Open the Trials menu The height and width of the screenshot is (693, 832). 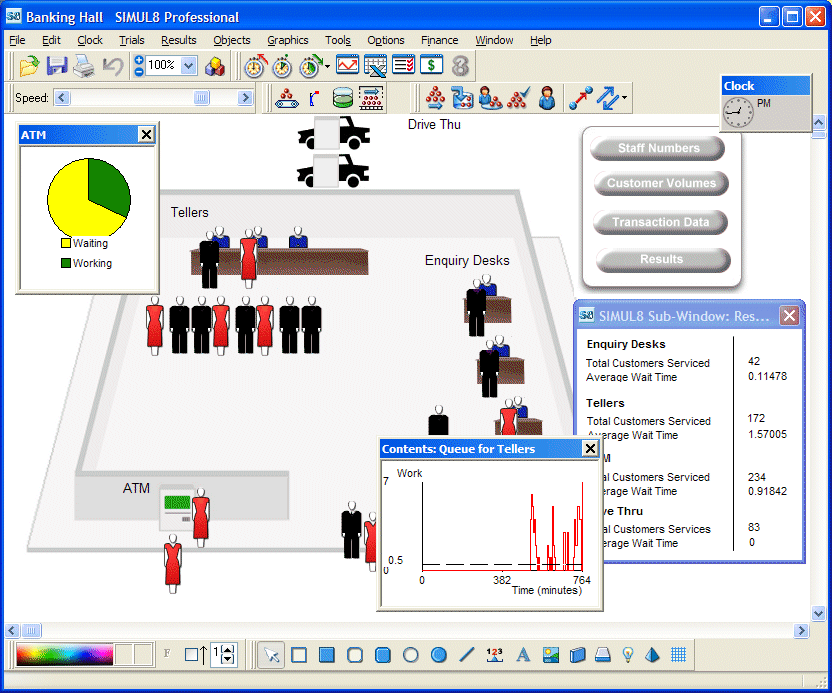point(131,40)
